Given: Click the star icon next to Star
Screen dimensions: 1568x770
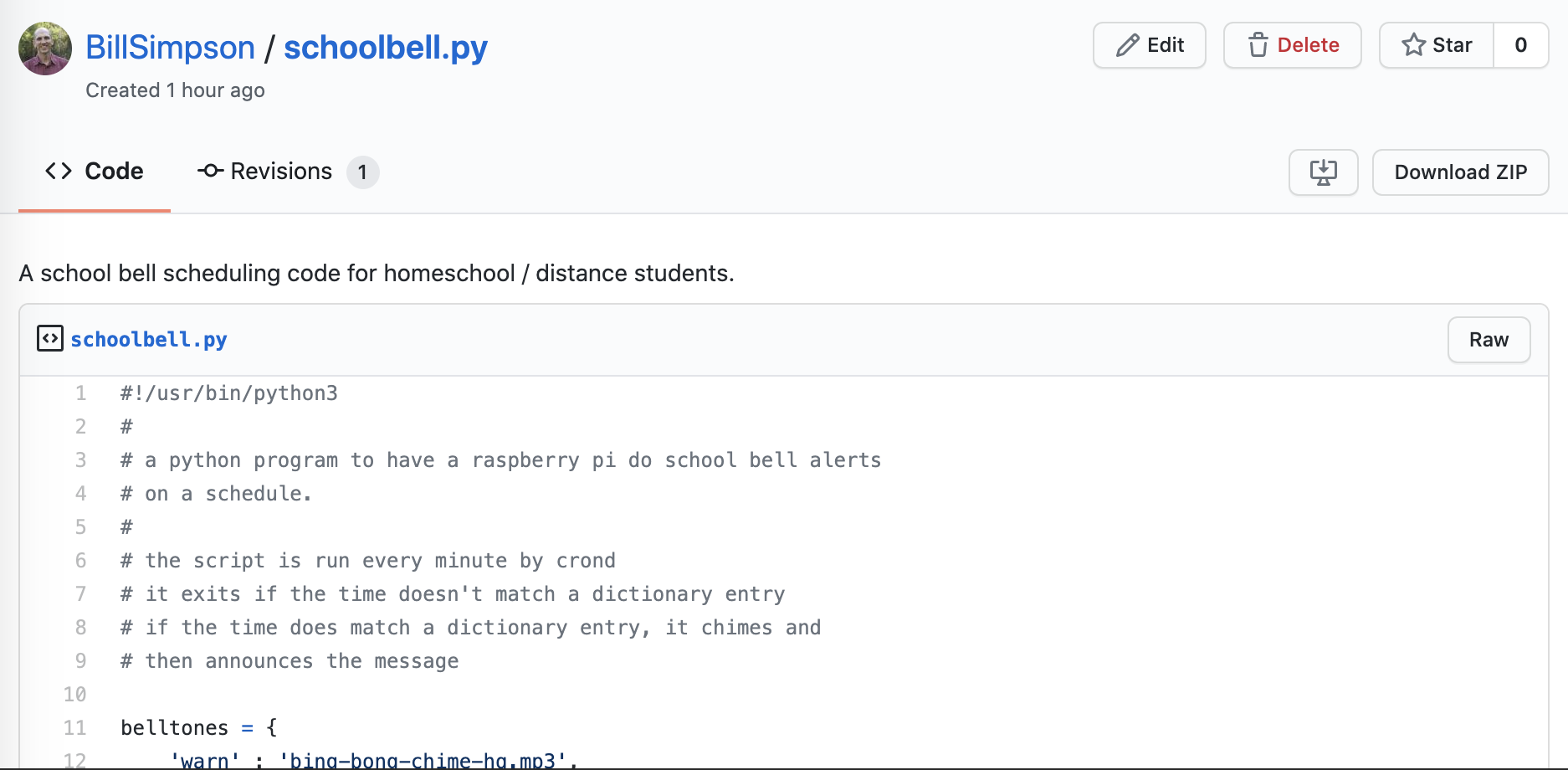Looking at the screenshot, I should pos(1414,45).
